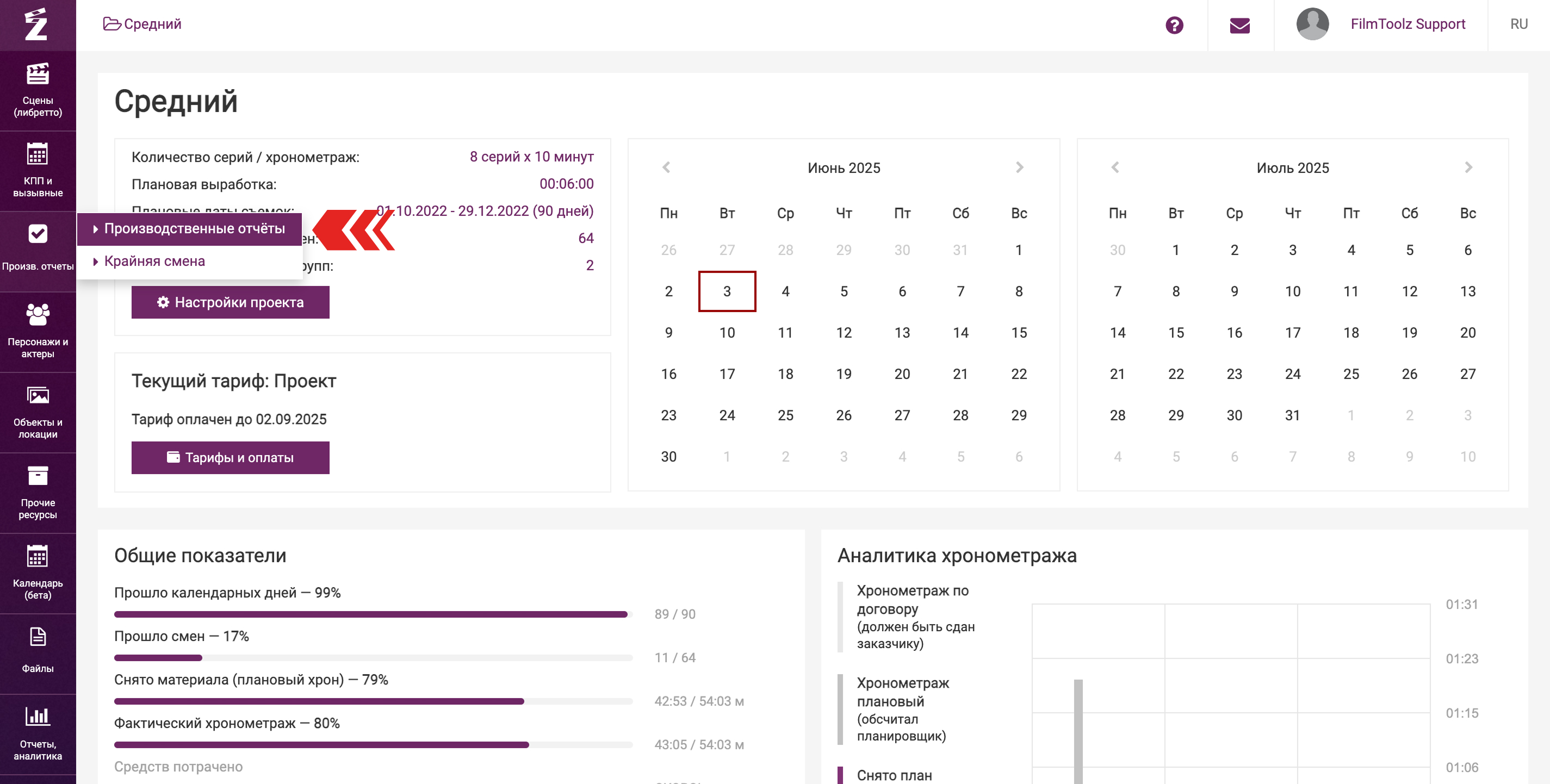Click Снято материала progress bar
Viewport: 1550px width, 784px height.
pos(373,701)
